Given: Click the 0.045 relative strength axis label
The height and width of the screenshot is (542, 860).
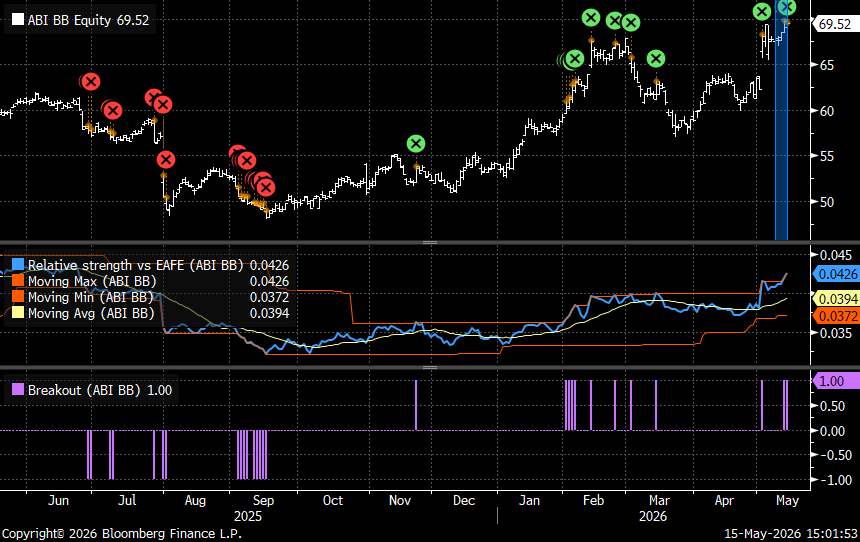Looking at the screenshot, I should pyautogui.click(x=836, y=255).
